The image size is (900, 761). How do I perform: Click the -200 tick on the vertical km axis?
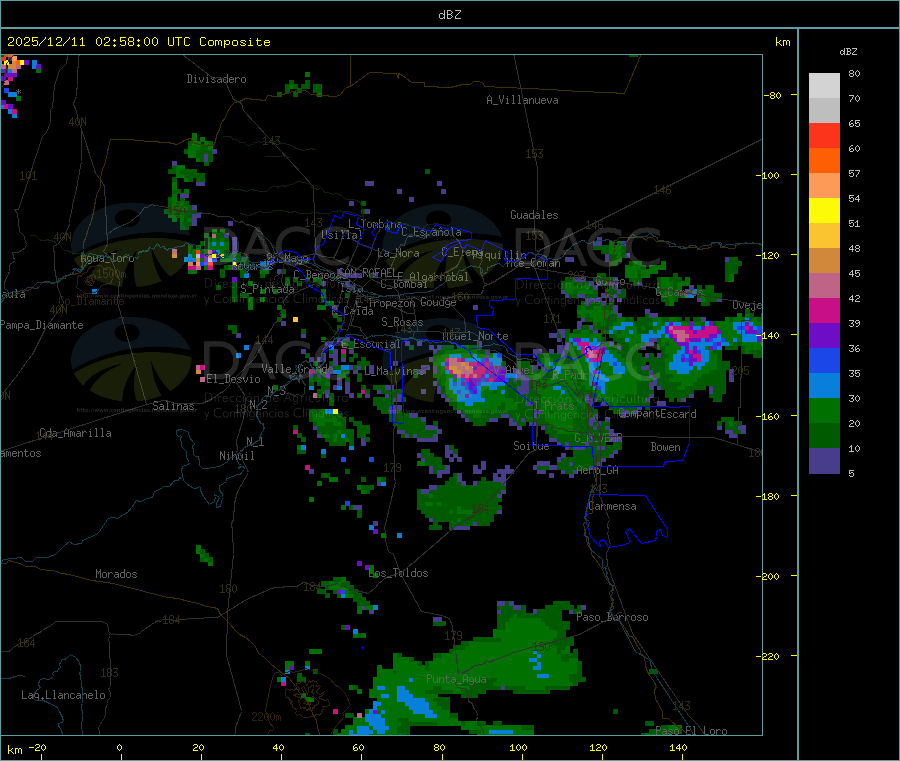click(x=768, y=576)
